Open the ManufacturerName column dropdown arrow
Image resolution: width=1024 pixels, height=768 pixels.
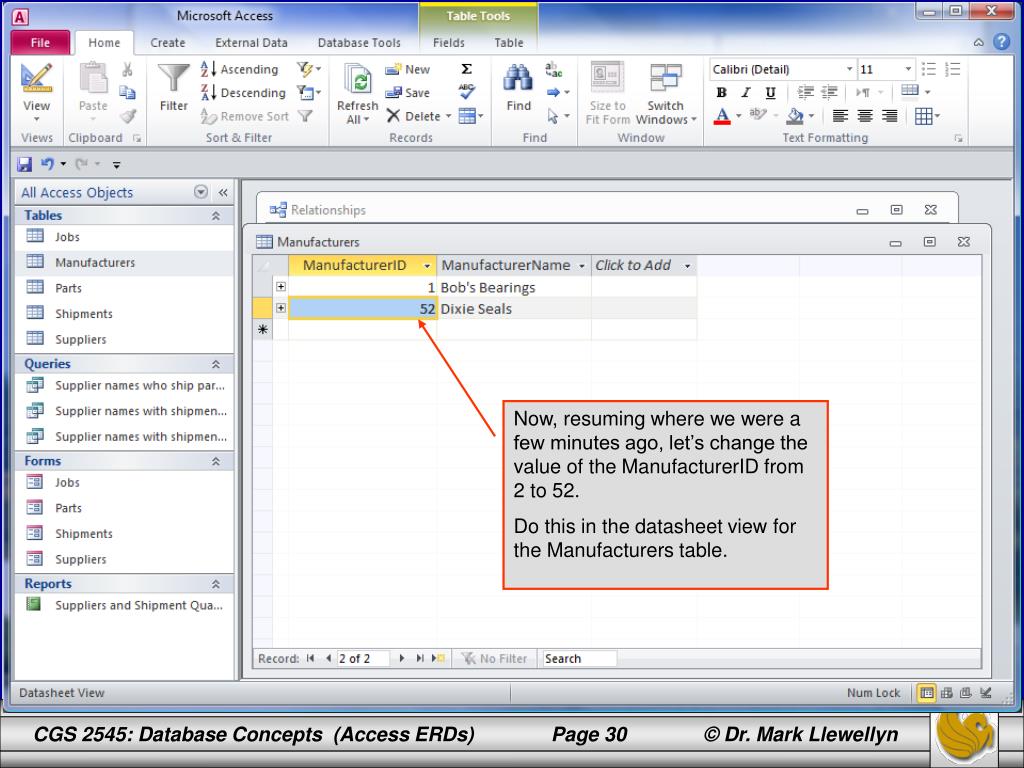tap(582, 266)
